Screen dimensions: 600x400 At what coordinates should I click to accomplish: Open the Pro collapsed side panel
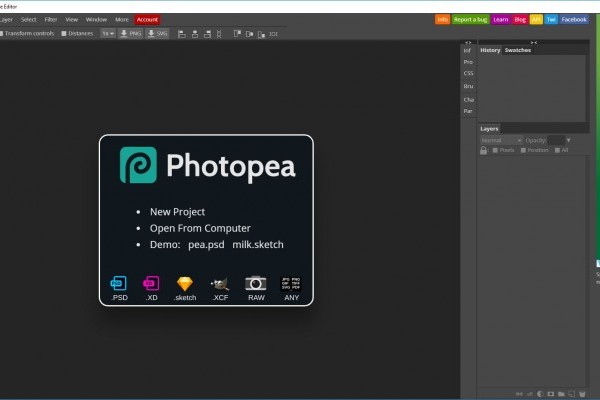[468, 62]
